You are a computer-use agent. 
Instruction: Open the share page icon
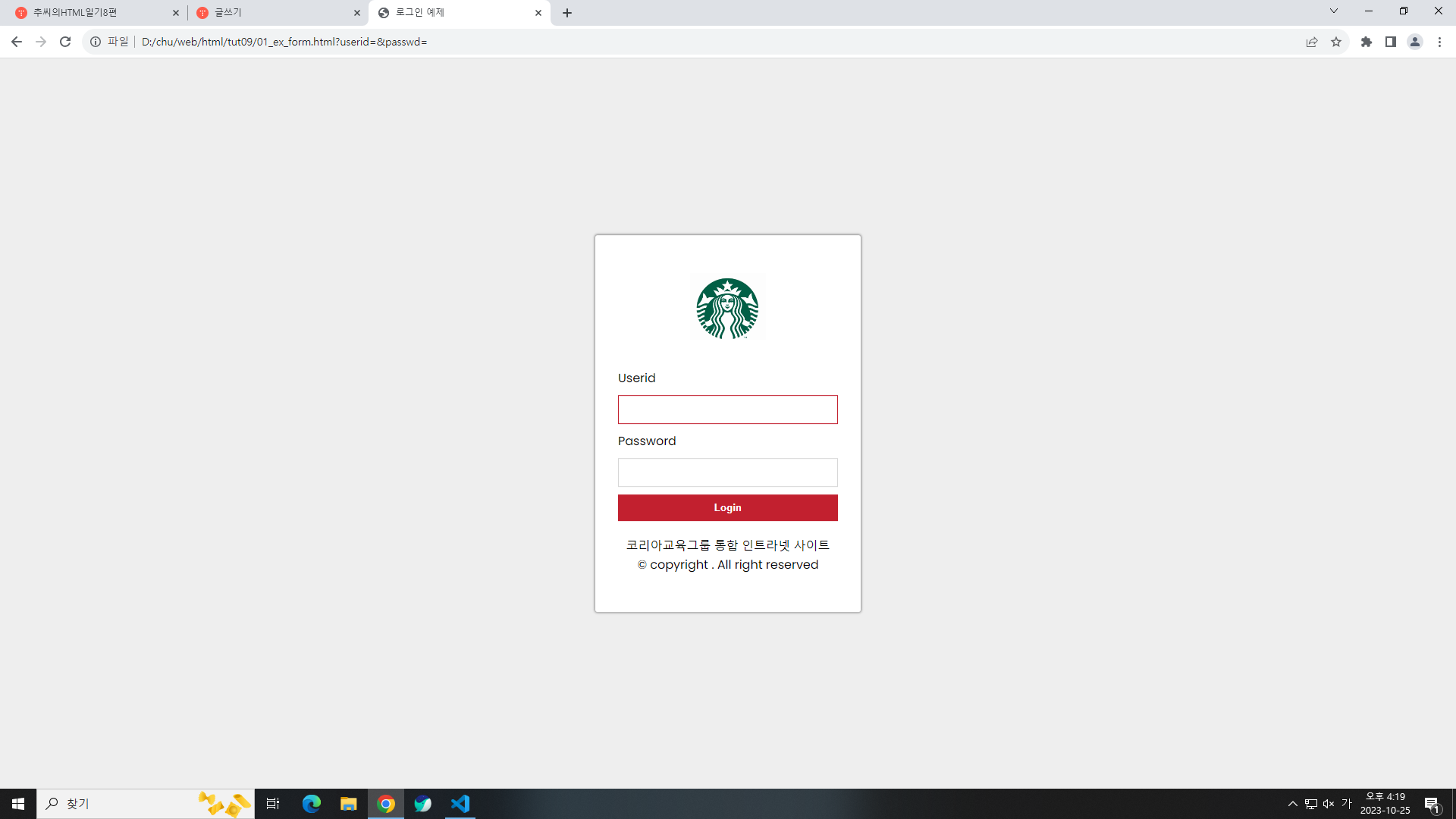(x=1312, y=42)
